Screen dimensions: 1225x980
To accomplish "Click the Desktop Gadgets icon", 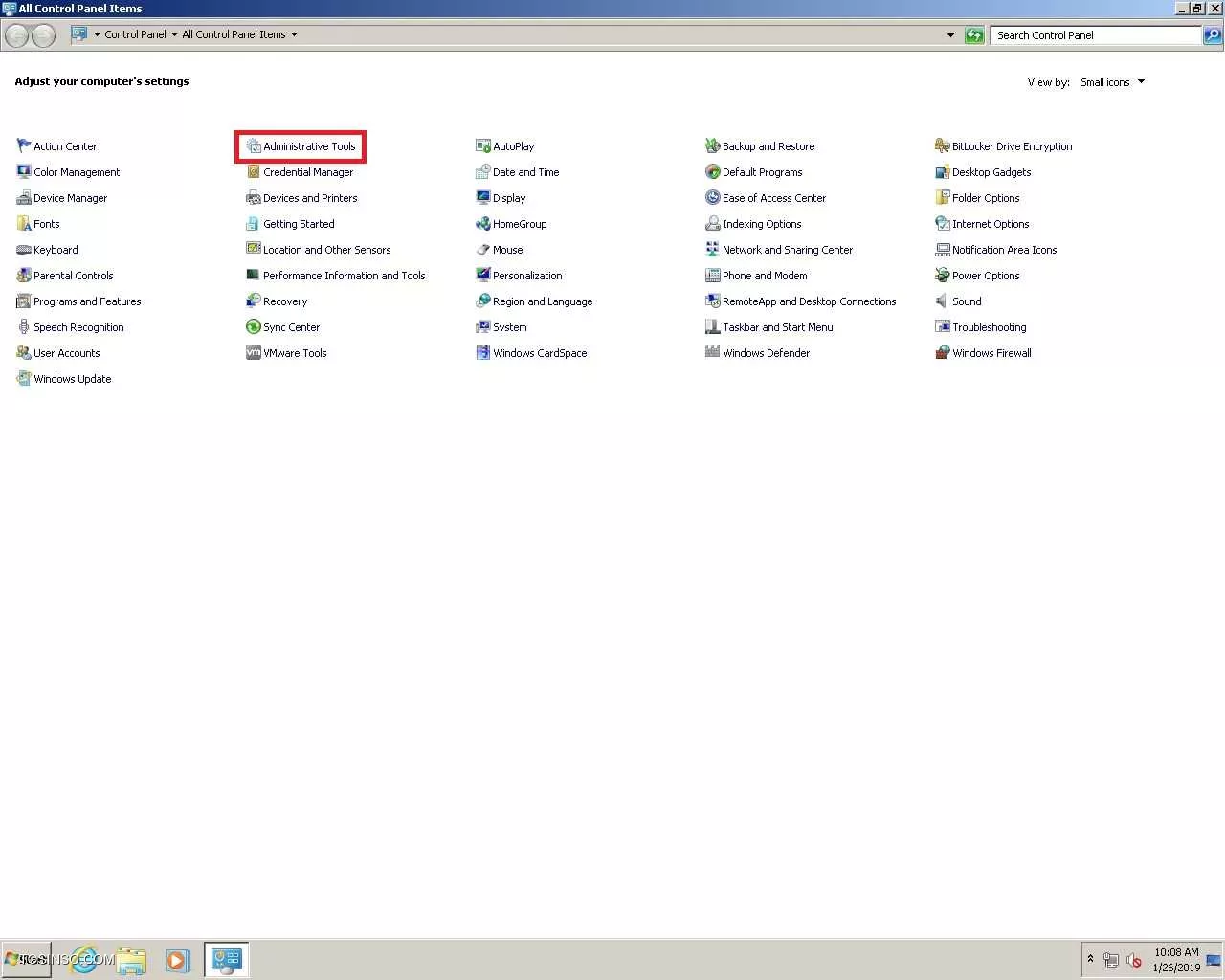I will click(943, 171).
